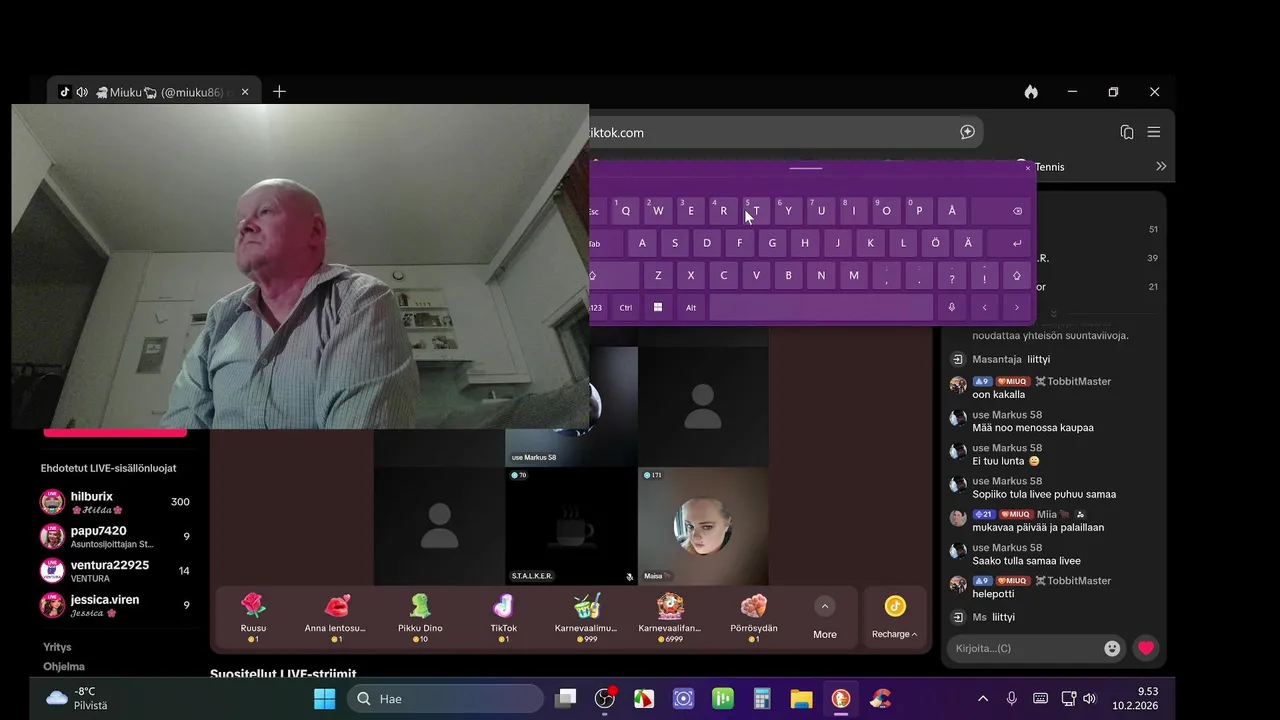This screenshot has width=1280, height=720.
Task: Send the Pörrösydän gift
Action: (754, 616)
